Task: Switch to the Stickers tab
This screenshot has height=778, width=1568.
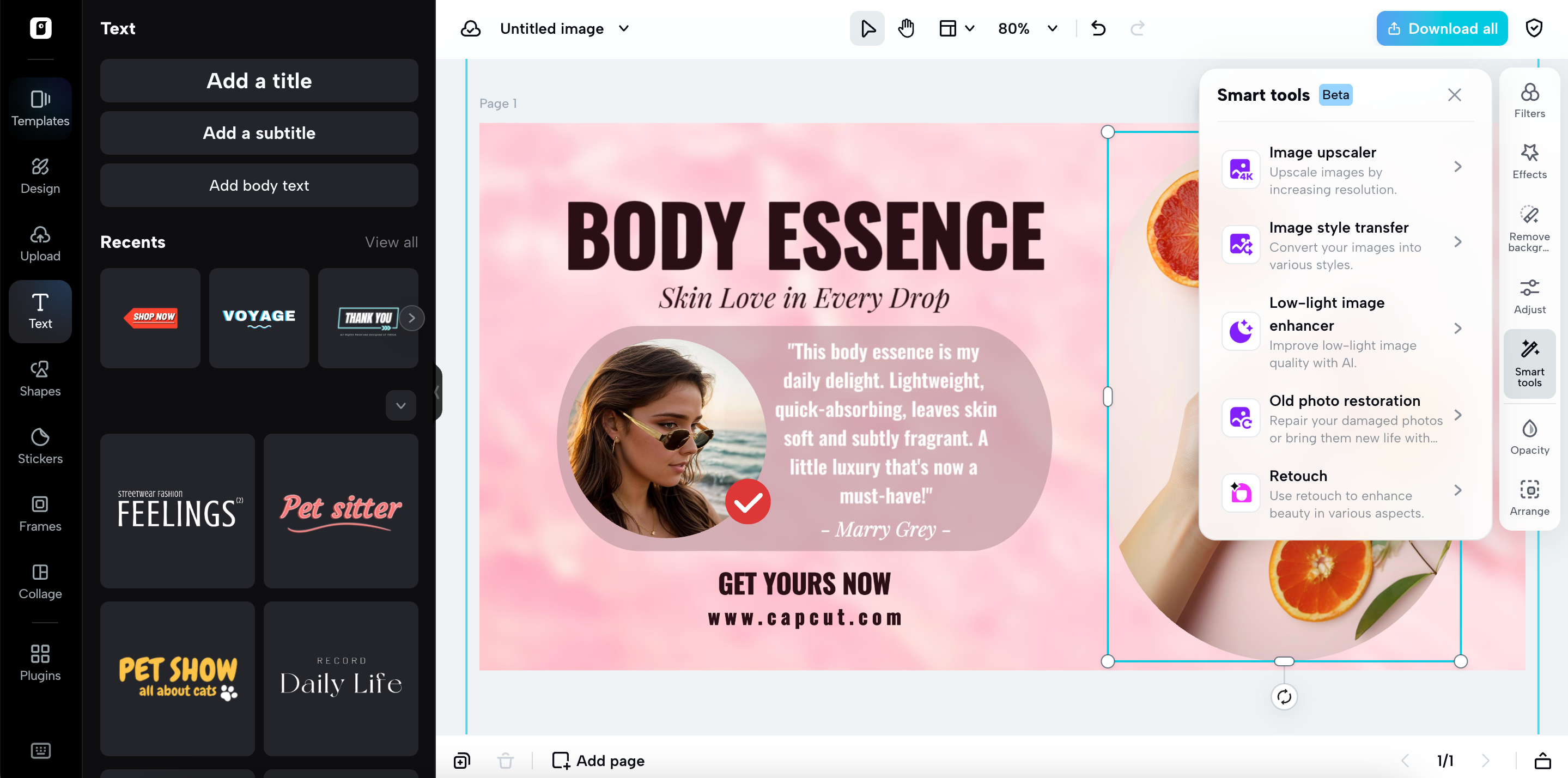Action: point(40,446)
